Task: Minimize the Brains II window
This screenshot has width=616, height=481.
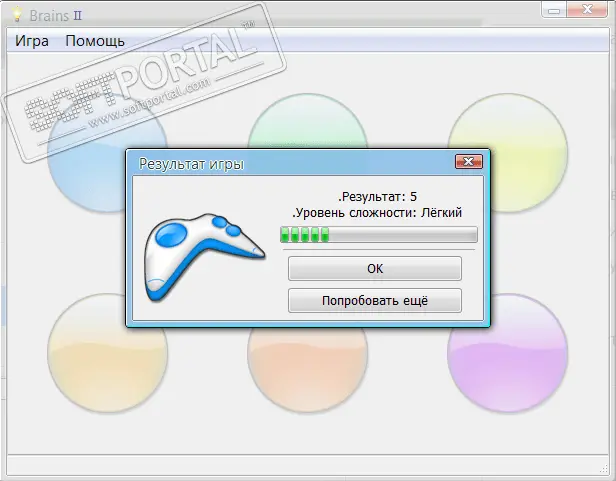Action: (554, 11)
